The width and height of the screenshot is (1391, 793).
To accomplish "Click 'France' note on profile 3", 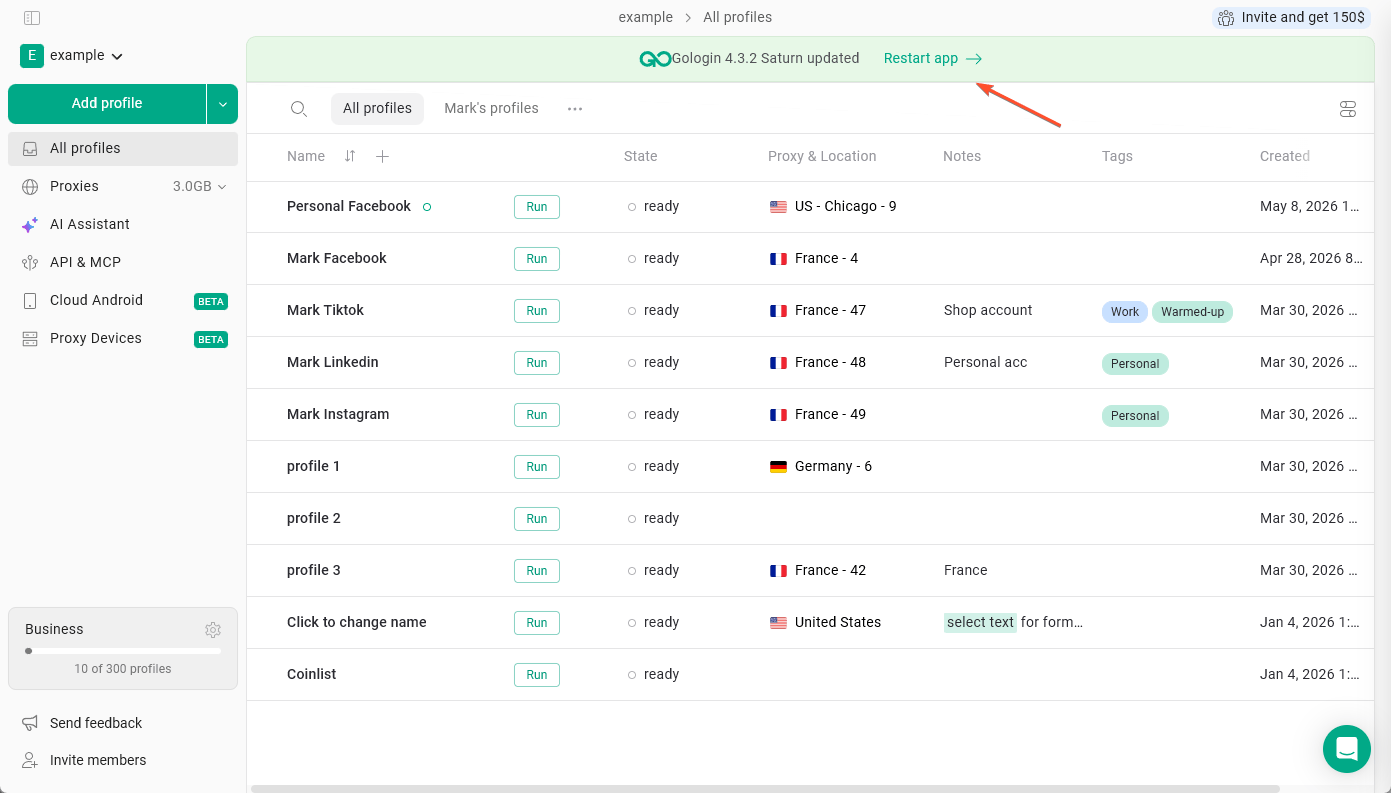I will click(966, 570).
